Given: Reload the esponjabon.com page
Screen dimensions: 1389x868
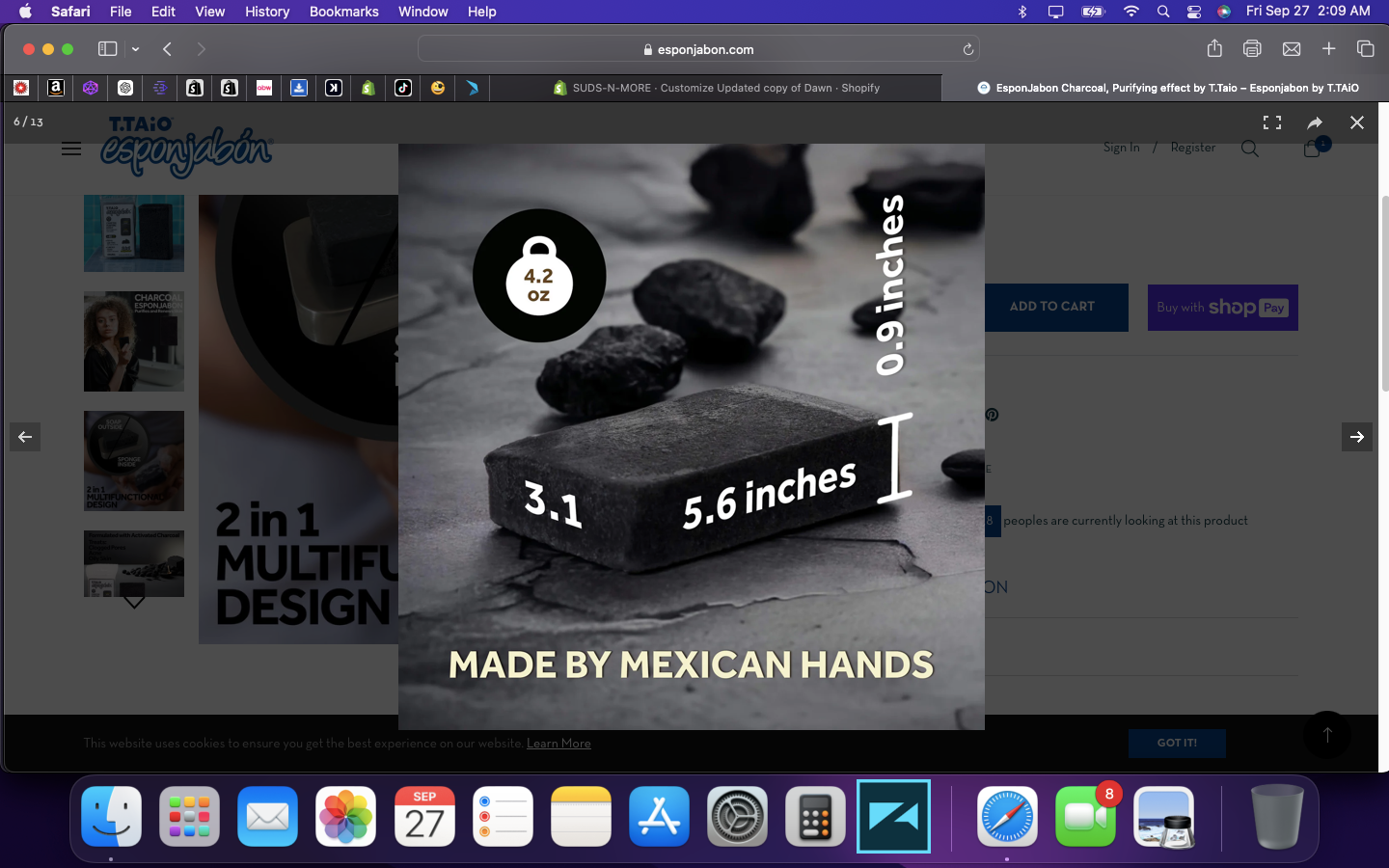Looking at the screenshot, I should coord(967,49).
